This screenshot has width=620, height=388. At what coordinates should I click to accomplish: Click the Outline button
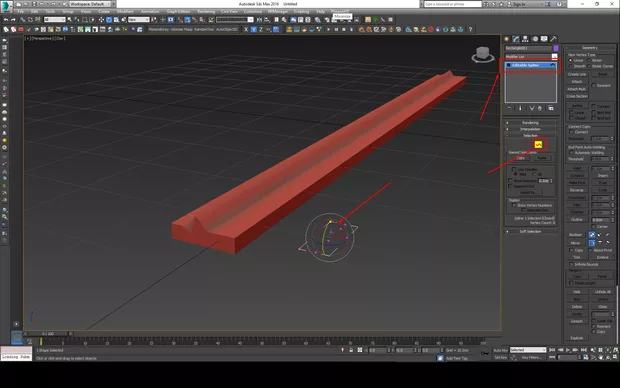pos(577,220)
